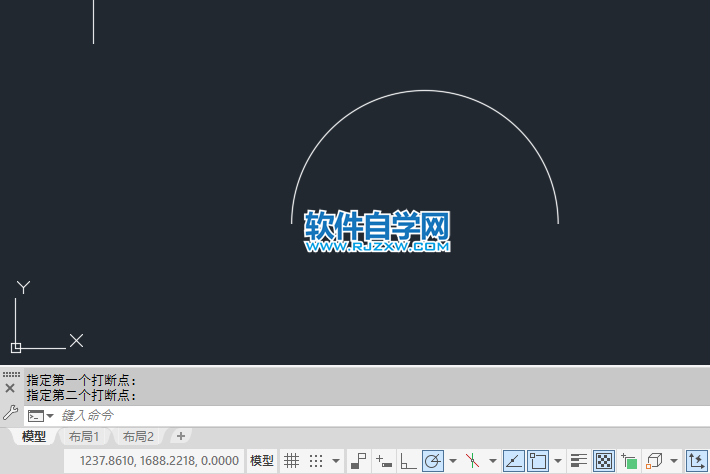This screenshot has width=710, height=474.
Task: Toggle transparency checkered icon
Action: tap(604, 461)
